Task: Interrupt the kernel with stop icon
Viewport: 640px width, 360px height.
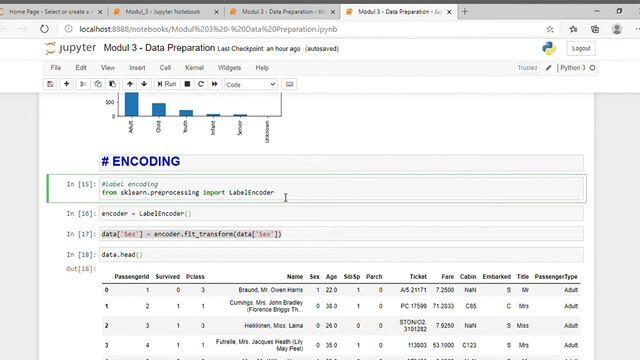Action: (x=187, y=84)
